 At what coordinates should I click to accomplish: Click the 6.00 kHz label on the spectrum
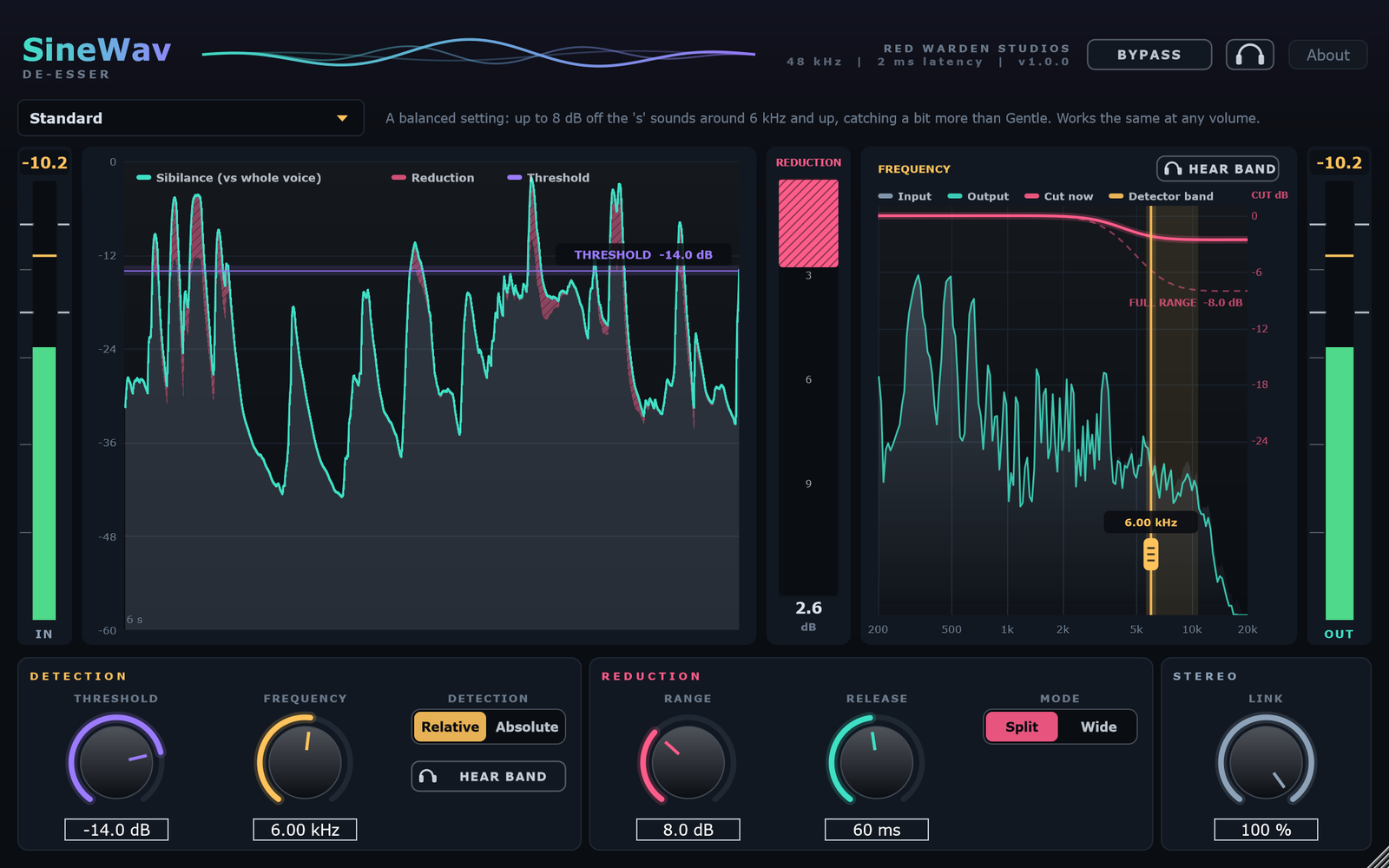[1151, 523]
